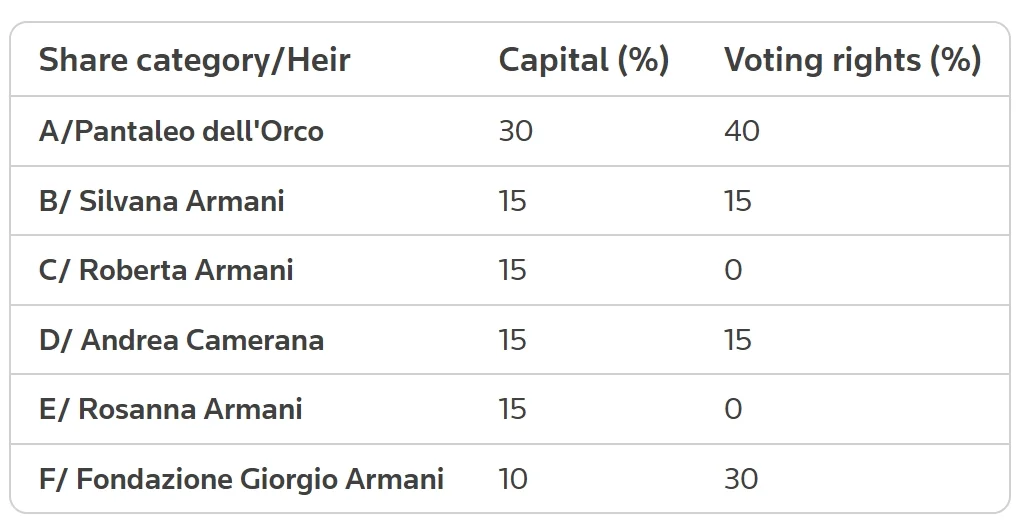Select the C/ Roberta Armani row label
The image size is (1029, 523).
[166, 270]
